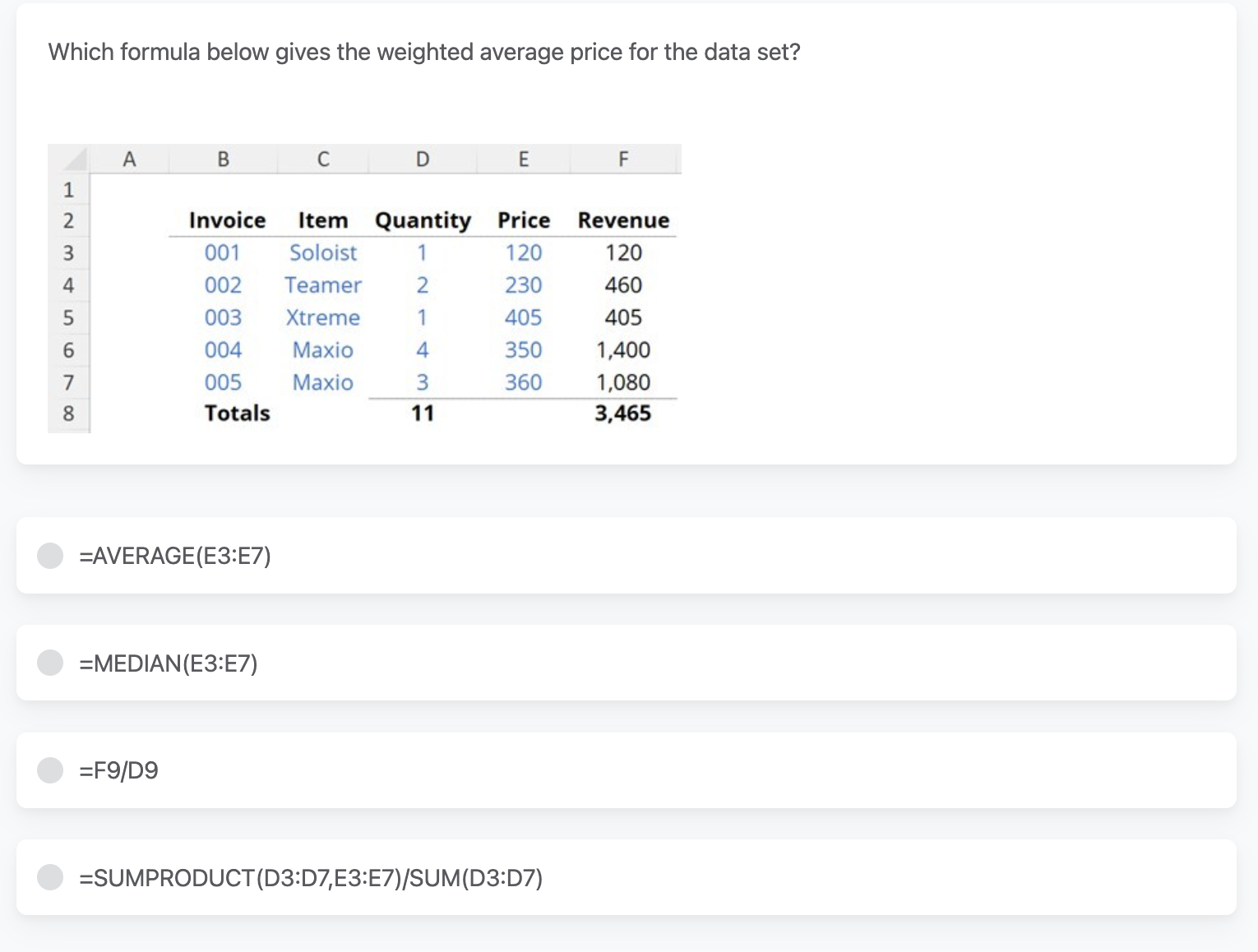Viewport: 1258px width, 952px height.
Task: Select the revenue value 460
Action: tap(623, 285)
